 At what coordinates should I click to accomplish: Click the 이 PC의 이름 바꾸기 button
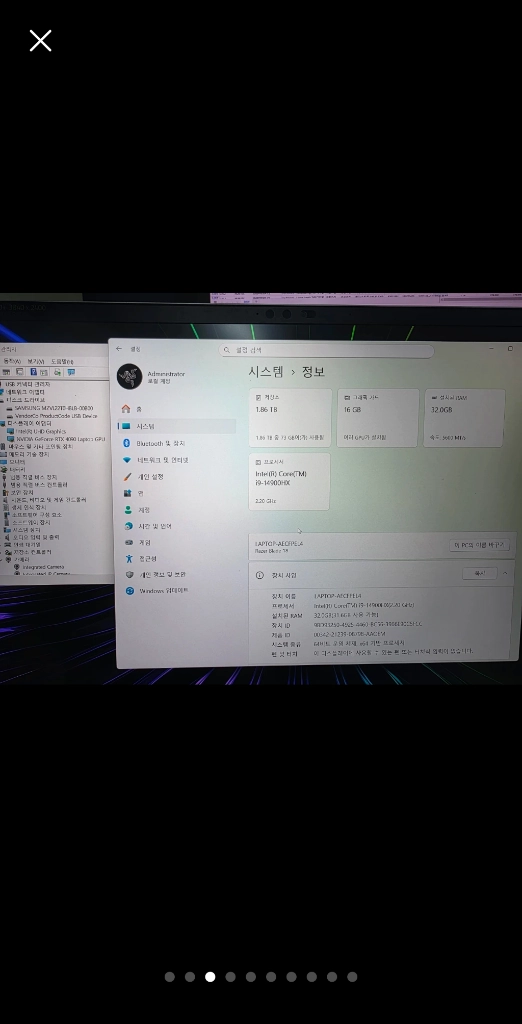pos(480,545)
